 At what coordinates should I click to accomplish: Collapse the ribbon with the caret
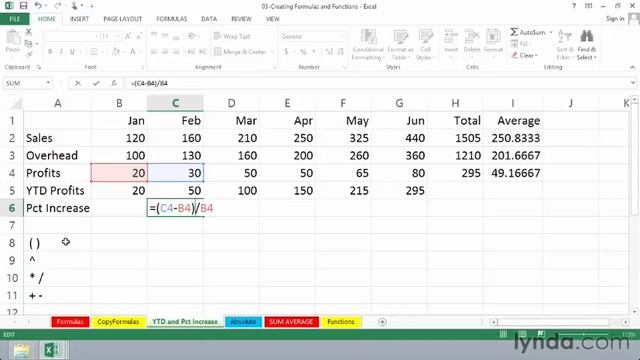pyautogui.click(x=633, y=67)
